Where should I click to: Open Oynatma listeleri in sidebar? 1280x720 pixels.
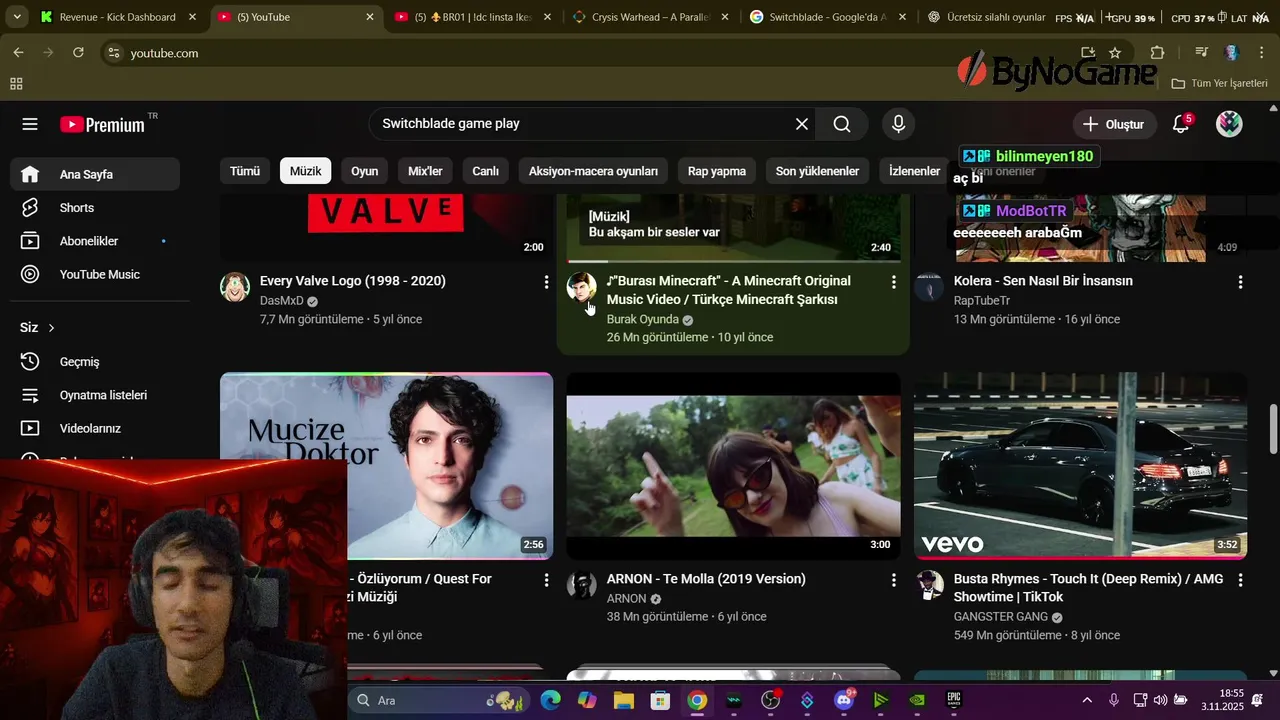(95, 395)
